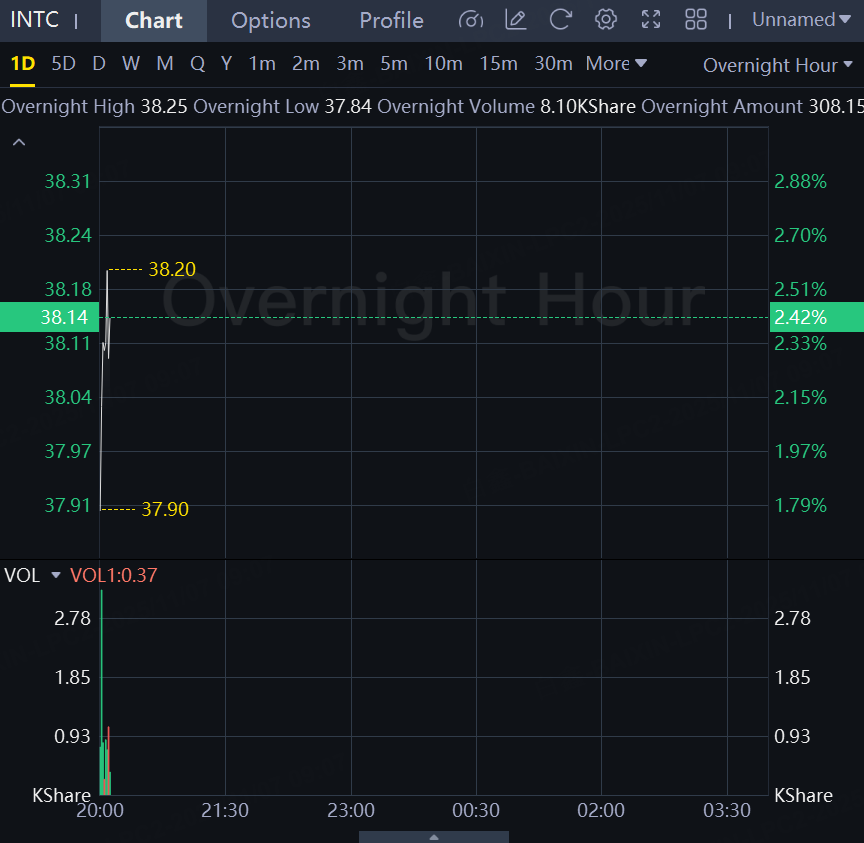This screenshot has height=843, width=864.
Task: Open the Overnight Hour session dropdown
Action: (778, 65)
